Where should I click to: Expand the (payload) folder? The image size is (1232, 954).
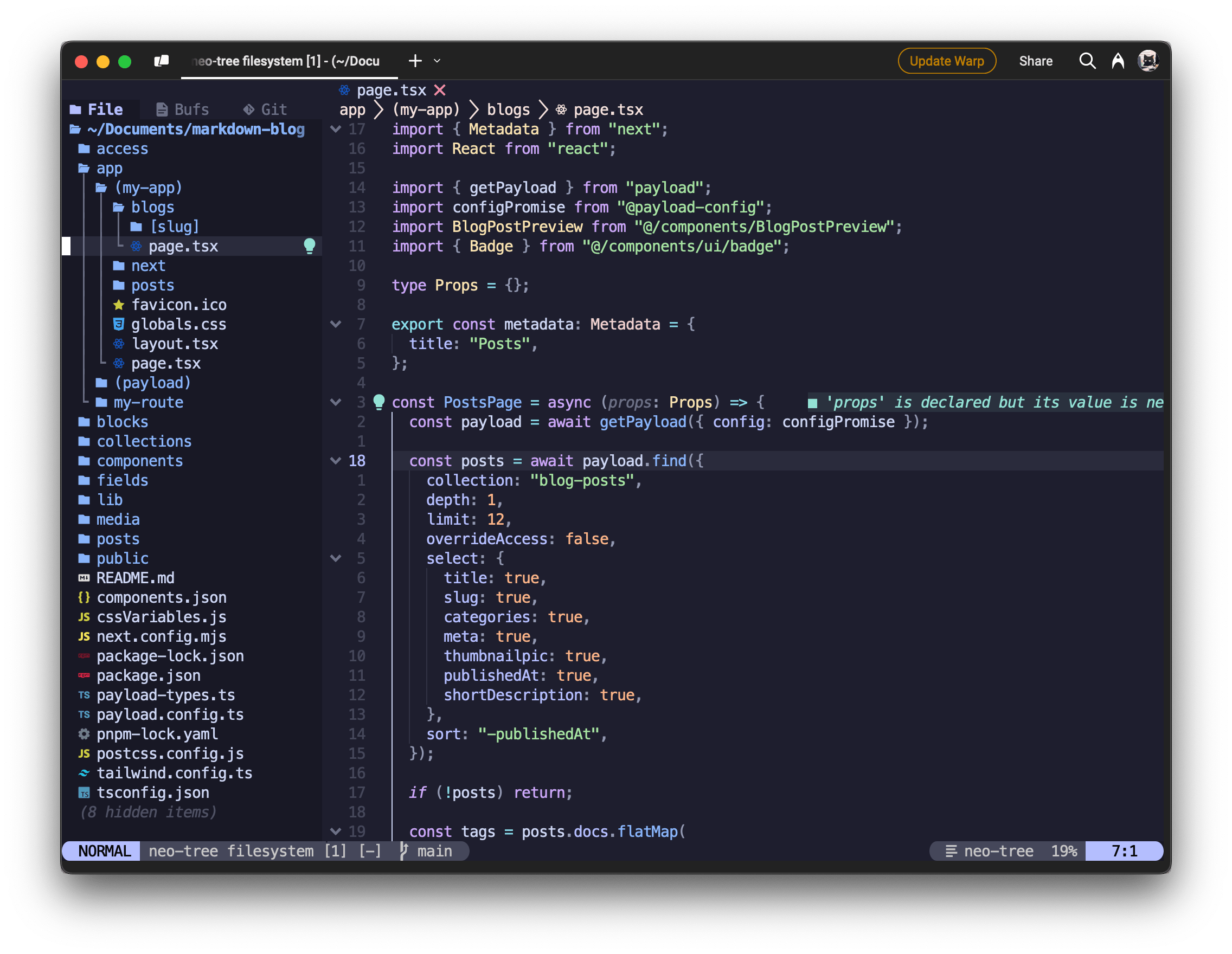coord(152,383)
